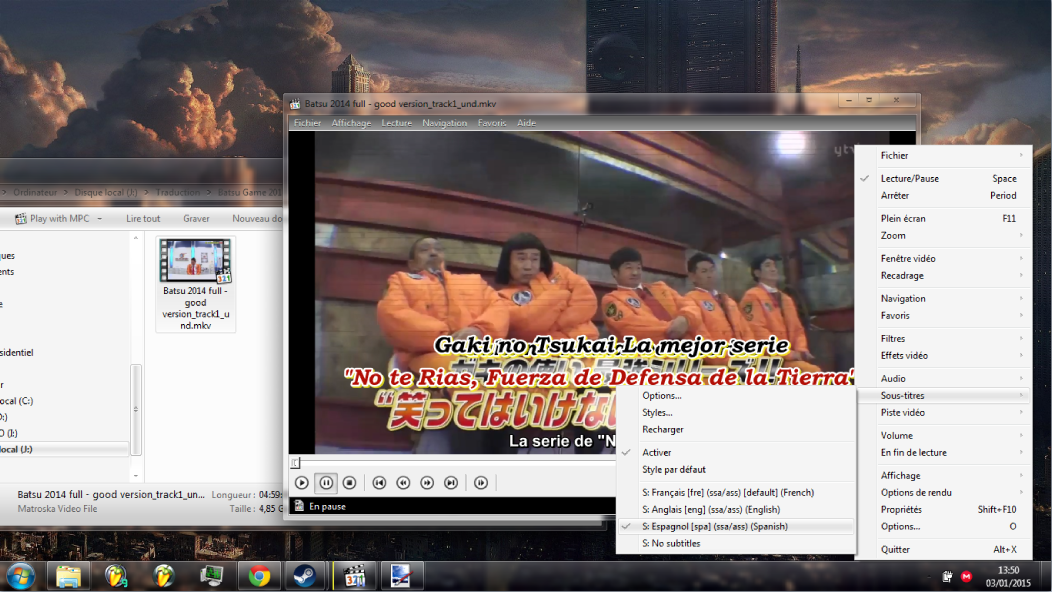The image size is (1052, 592).
Task: Open the Favoris menu in the menu bar
Action: coord(492,123)
